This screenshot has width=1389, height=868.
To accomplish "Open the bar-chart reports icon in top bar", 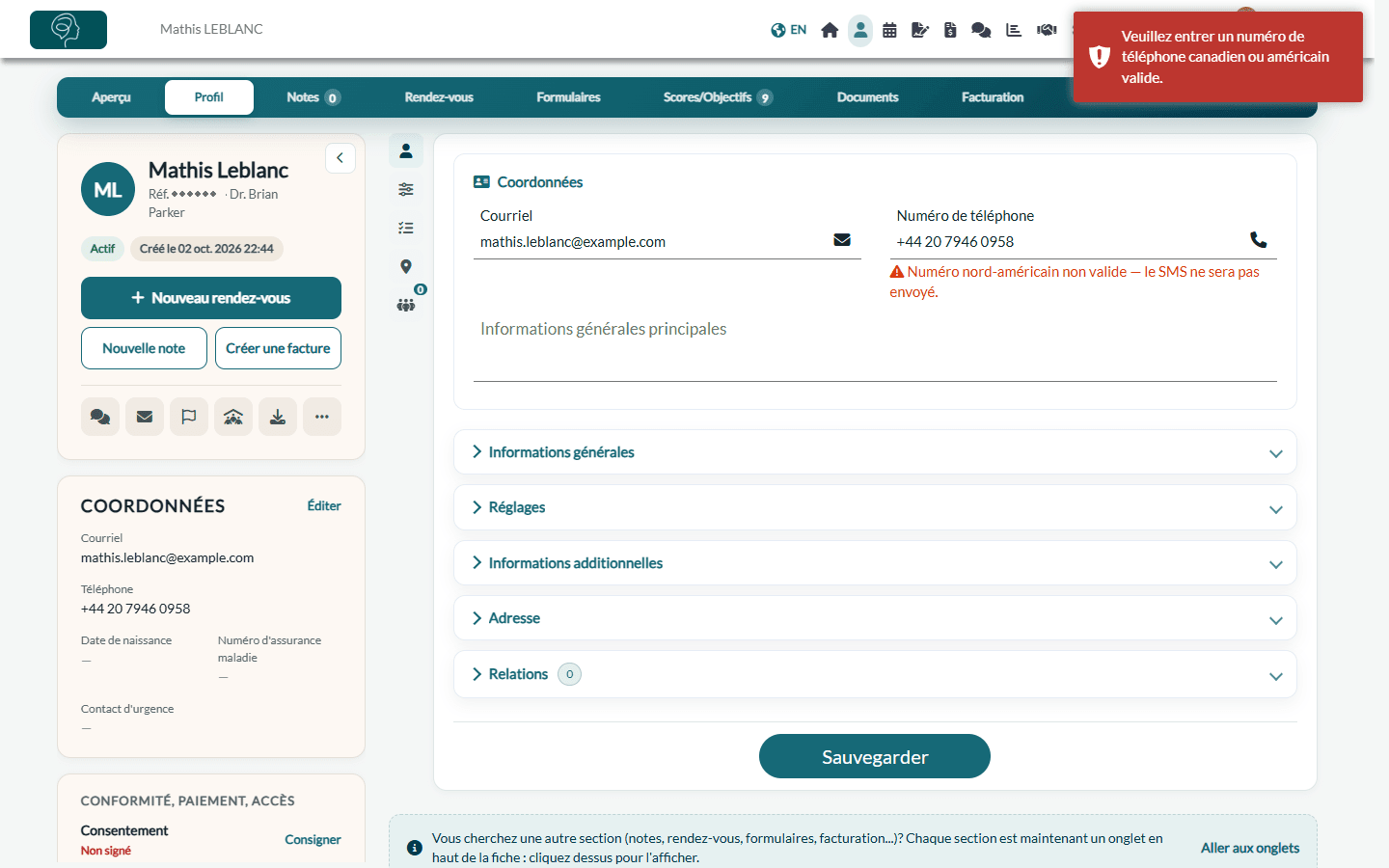I will click(1014, 30).
